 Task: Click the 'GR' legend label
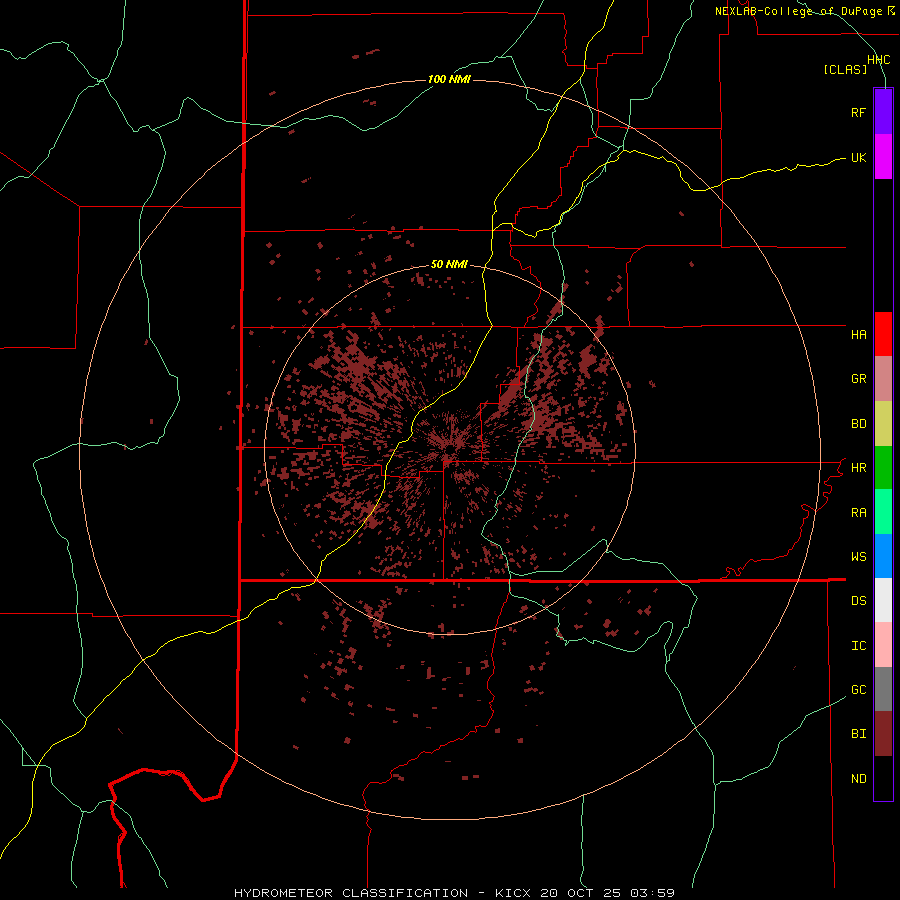[x=858, y=379]
